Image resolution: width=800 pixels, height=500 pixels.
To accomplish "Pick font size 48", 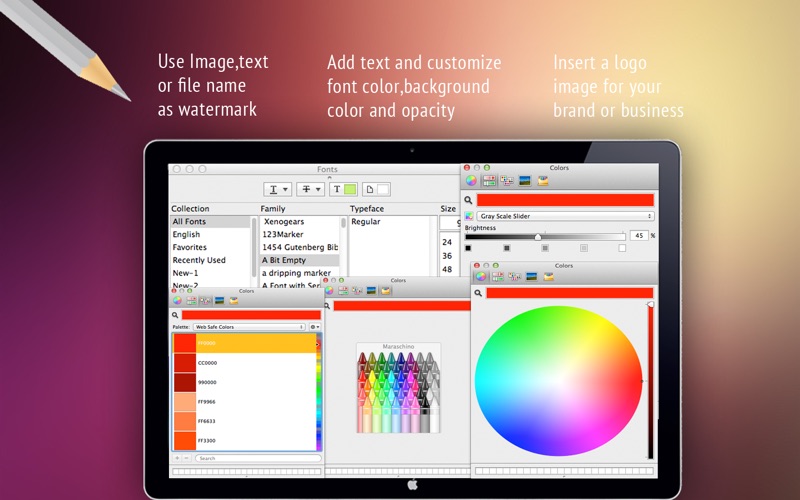I will 447,269.
